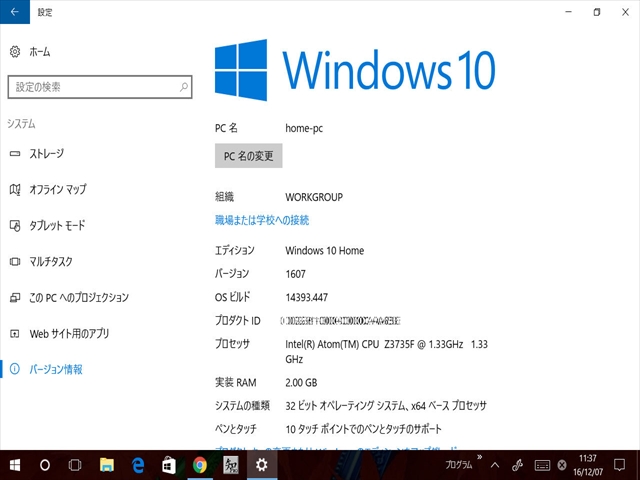Select Apps for websites (Web サイト用のアプリ)

point(68,333)
